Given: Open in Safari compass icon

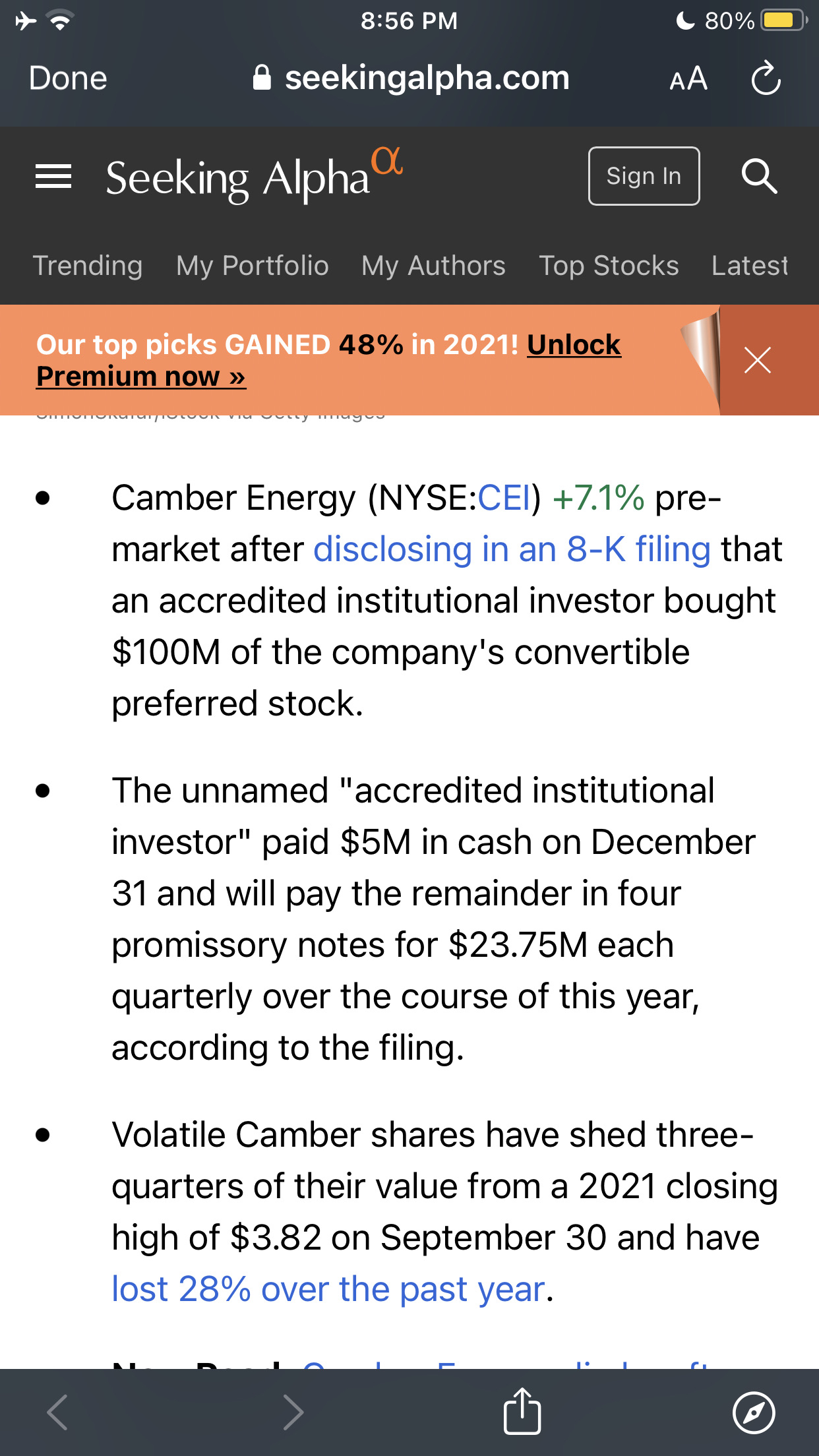Looking at the screenshot, I should [754, 1412].
